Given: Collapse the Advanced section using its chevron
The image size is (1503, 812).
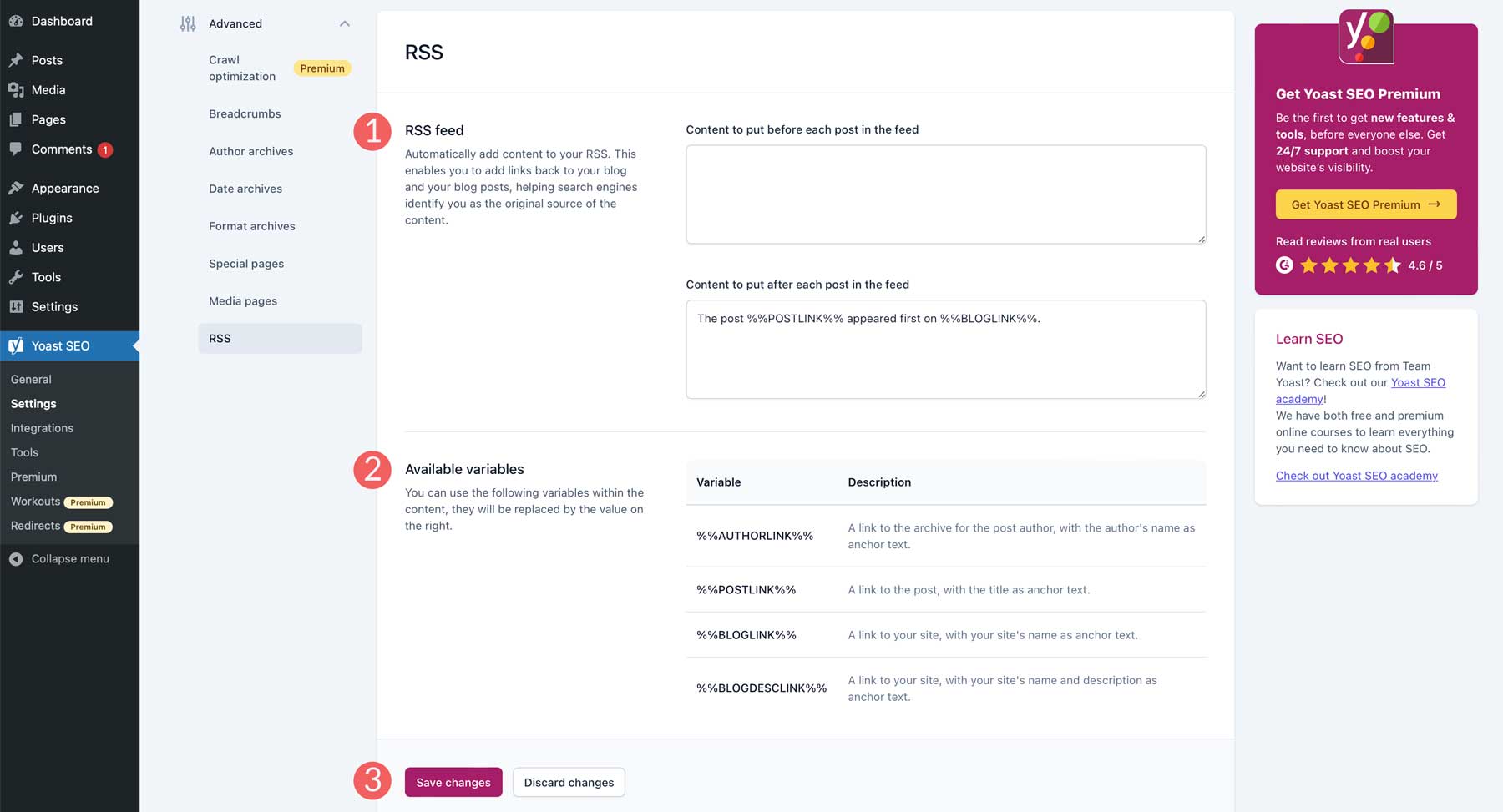Looking at the screenshot, I should coord(345,23).
